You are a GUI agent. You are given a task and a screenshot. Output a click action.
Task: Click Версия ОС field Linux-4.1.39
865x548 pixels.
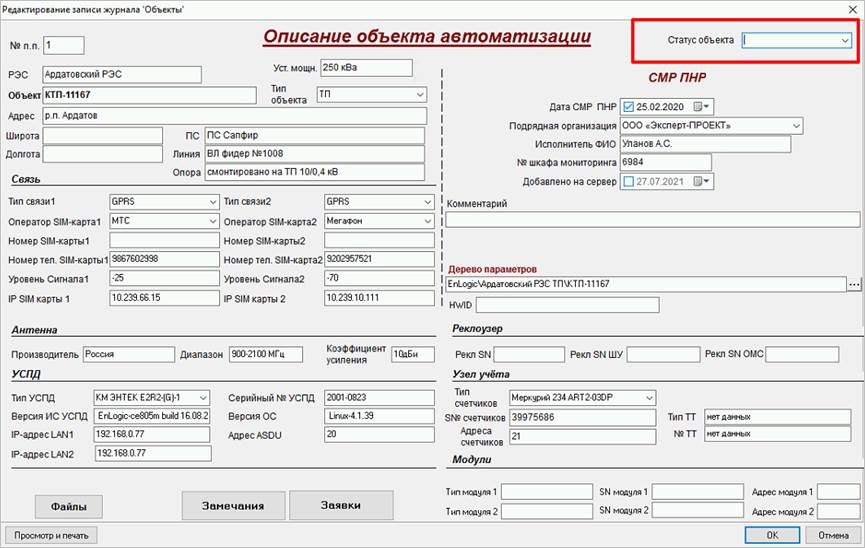tap(380, 416)
